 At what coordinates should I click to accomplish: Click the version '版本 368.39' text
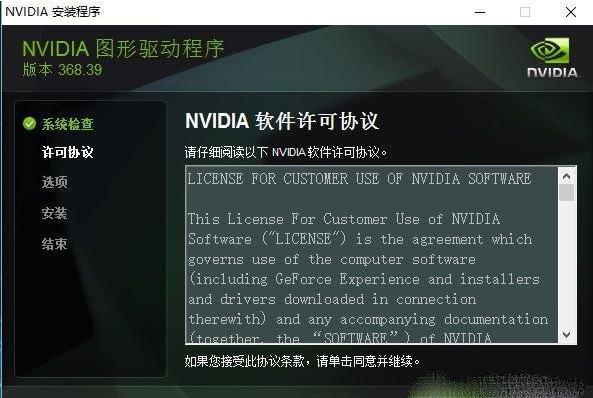pos(62,70)
